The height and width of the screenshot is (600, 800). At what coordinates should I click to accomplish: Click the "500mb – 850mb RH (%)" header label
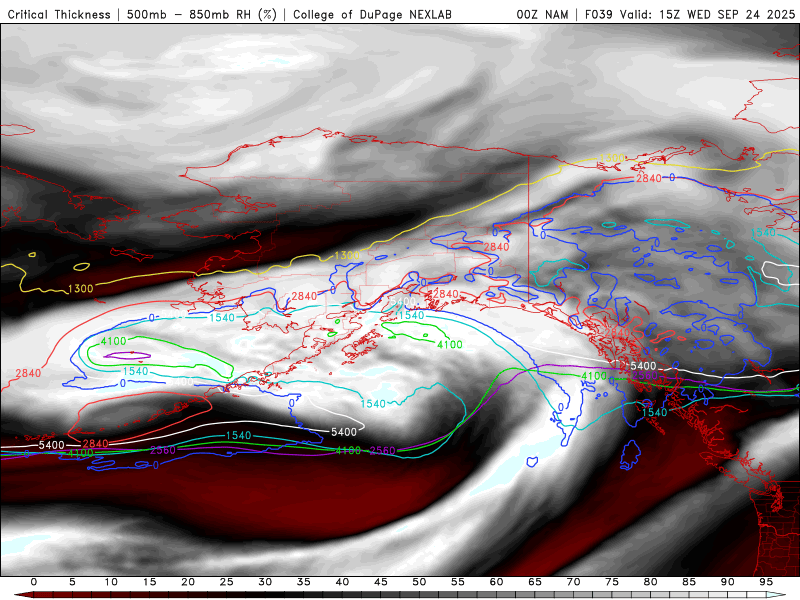point(202,14)
